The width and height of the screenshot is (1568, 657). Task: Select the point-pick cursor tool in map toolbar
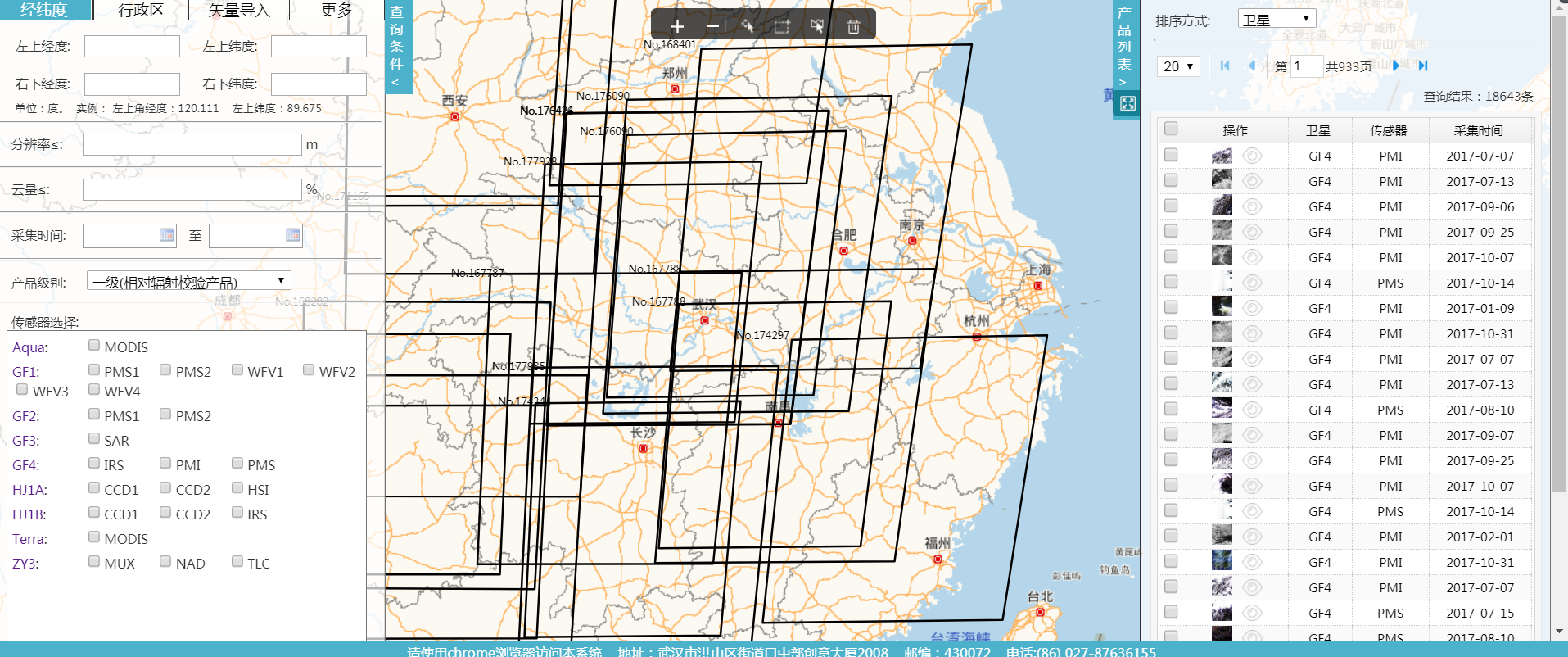[x=748, y=26]
